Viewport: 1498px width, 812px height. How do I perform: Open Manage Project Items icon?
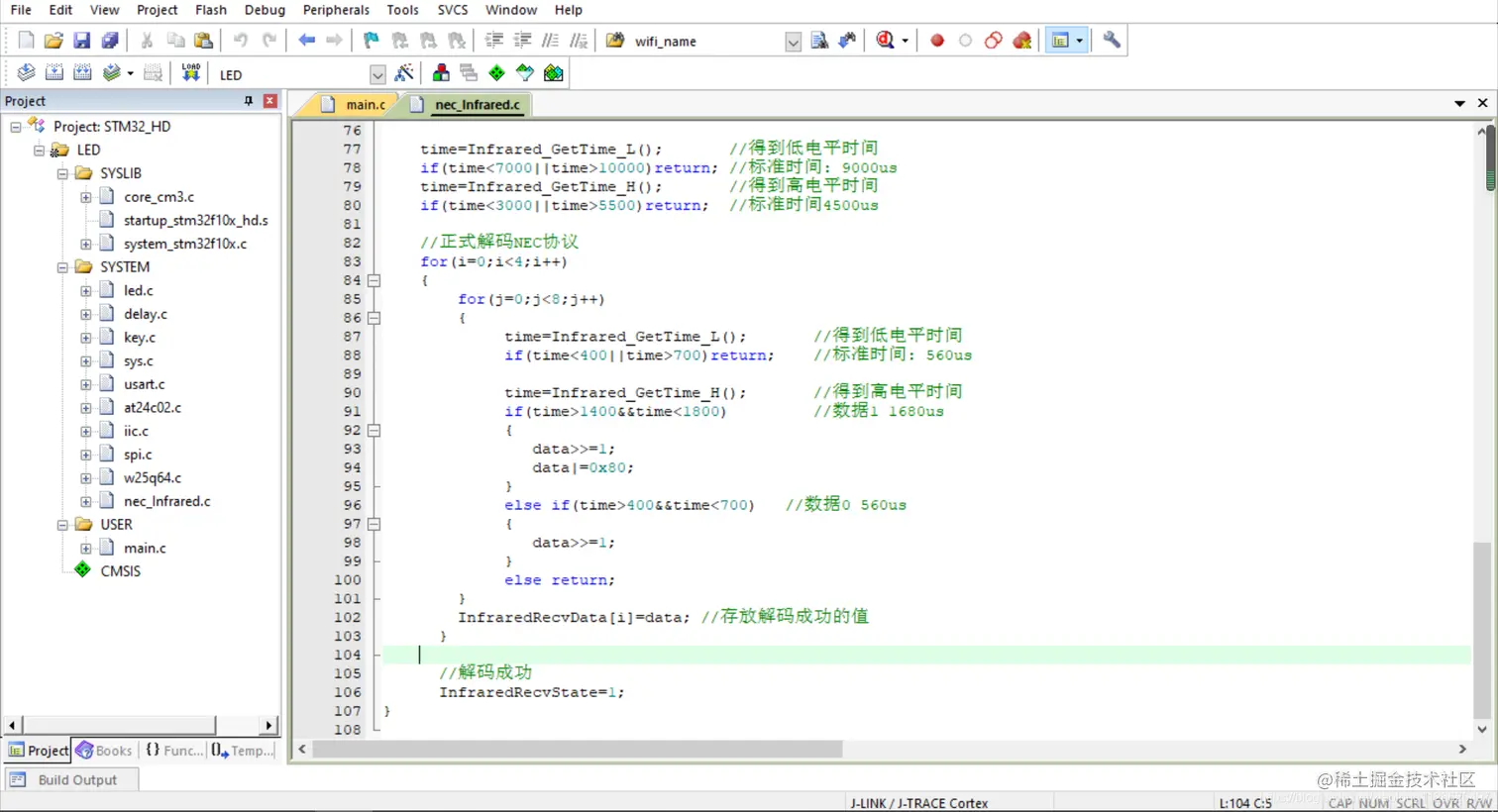click(x=441, y=73)
